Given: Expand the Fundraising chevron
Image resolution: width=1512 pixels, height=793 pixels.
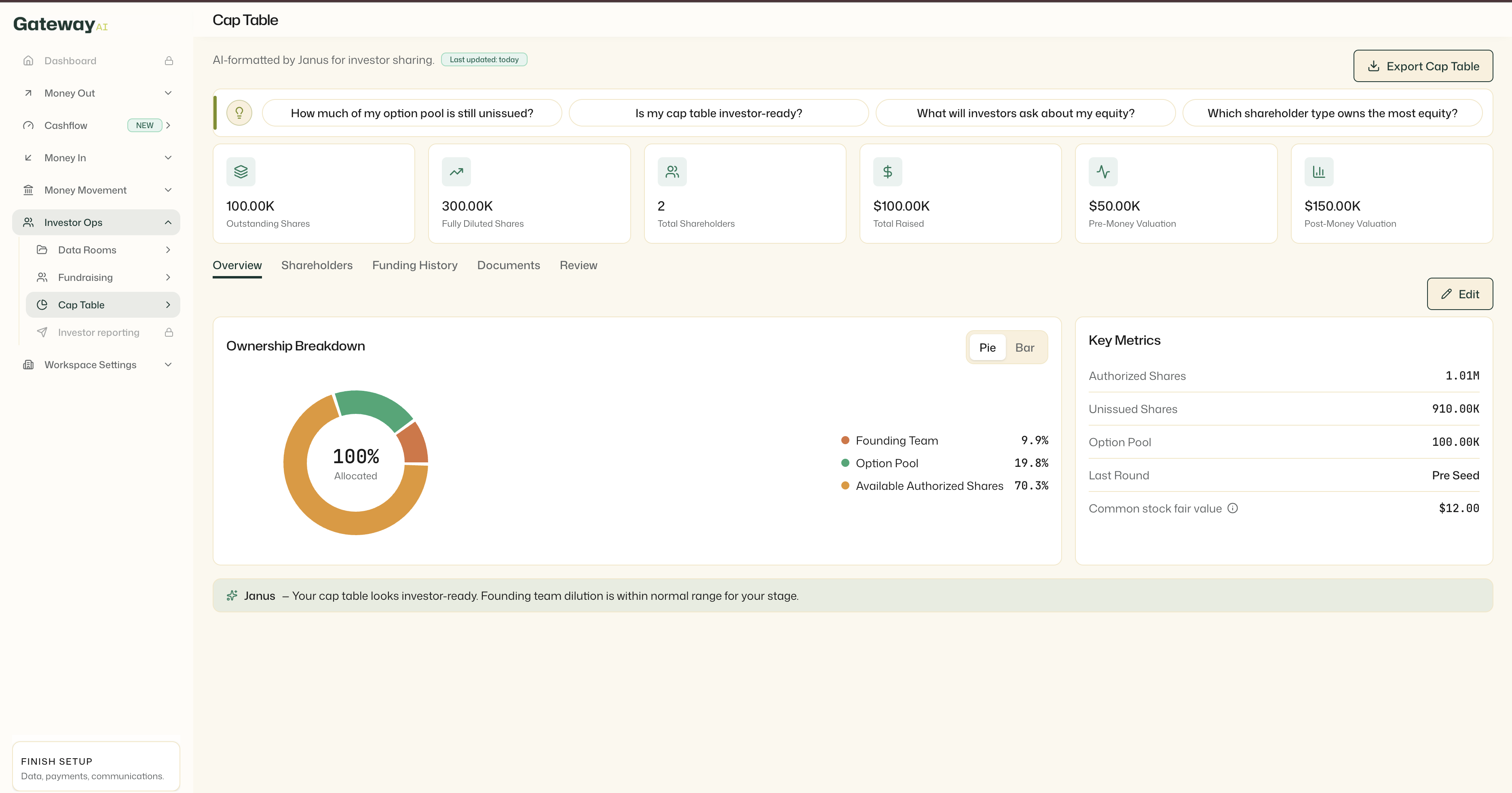Looking at the screenshot, I should tap(169, 277).
